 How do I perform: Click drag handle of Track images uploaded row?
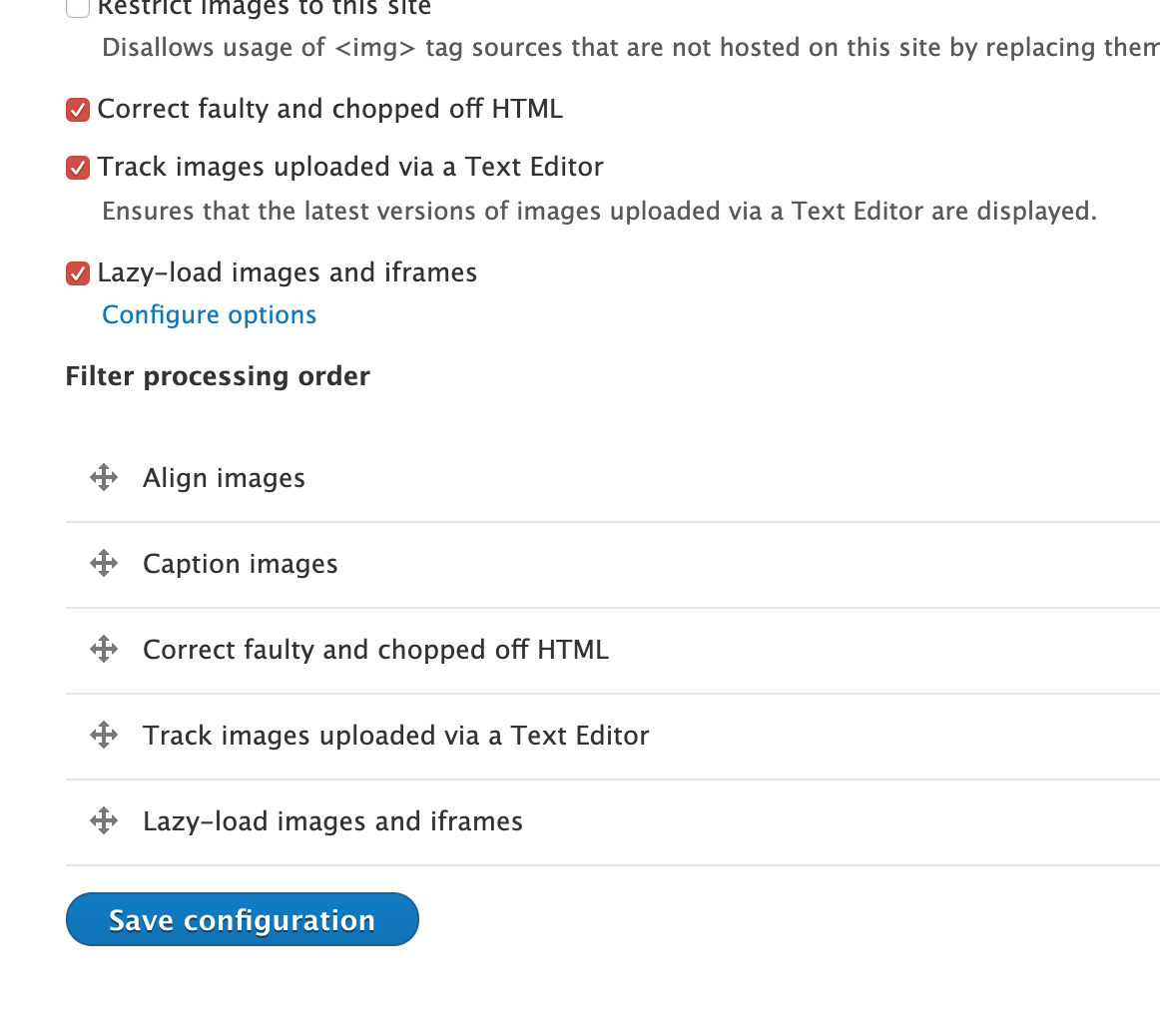[104, 736]
